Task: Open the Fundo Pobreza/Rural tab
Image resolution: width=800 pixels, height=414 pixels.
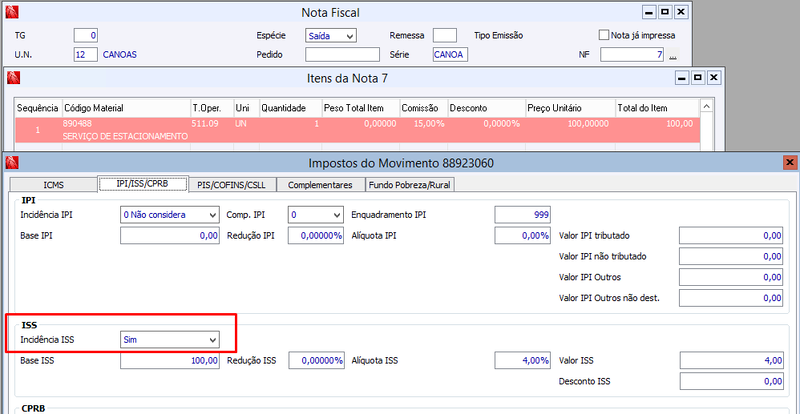Action: [410, 185]
